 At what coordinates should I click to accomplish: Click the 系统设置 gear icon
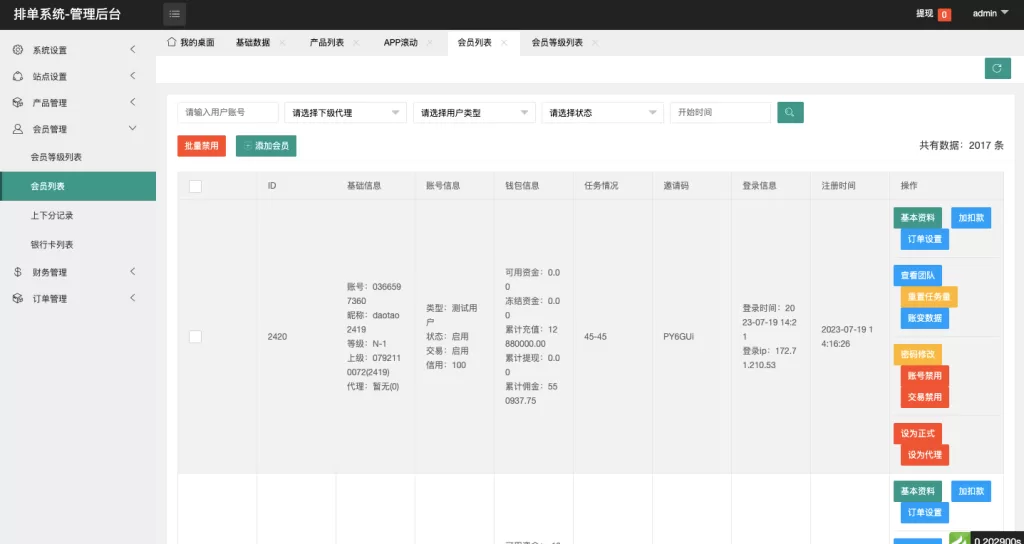(x=18, y=50)
